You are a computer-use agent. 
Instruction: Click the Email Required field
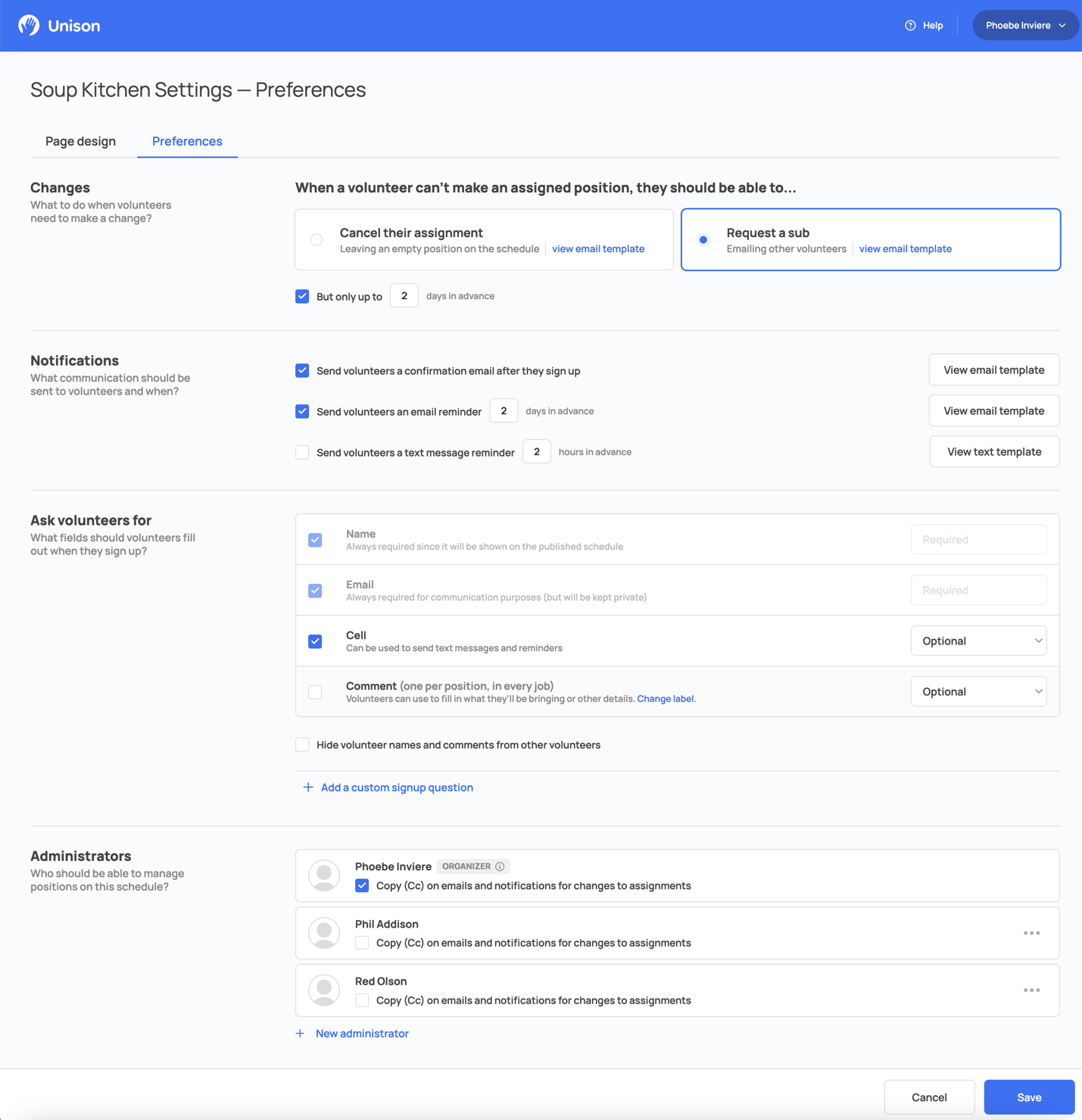(x=978, y=590)
